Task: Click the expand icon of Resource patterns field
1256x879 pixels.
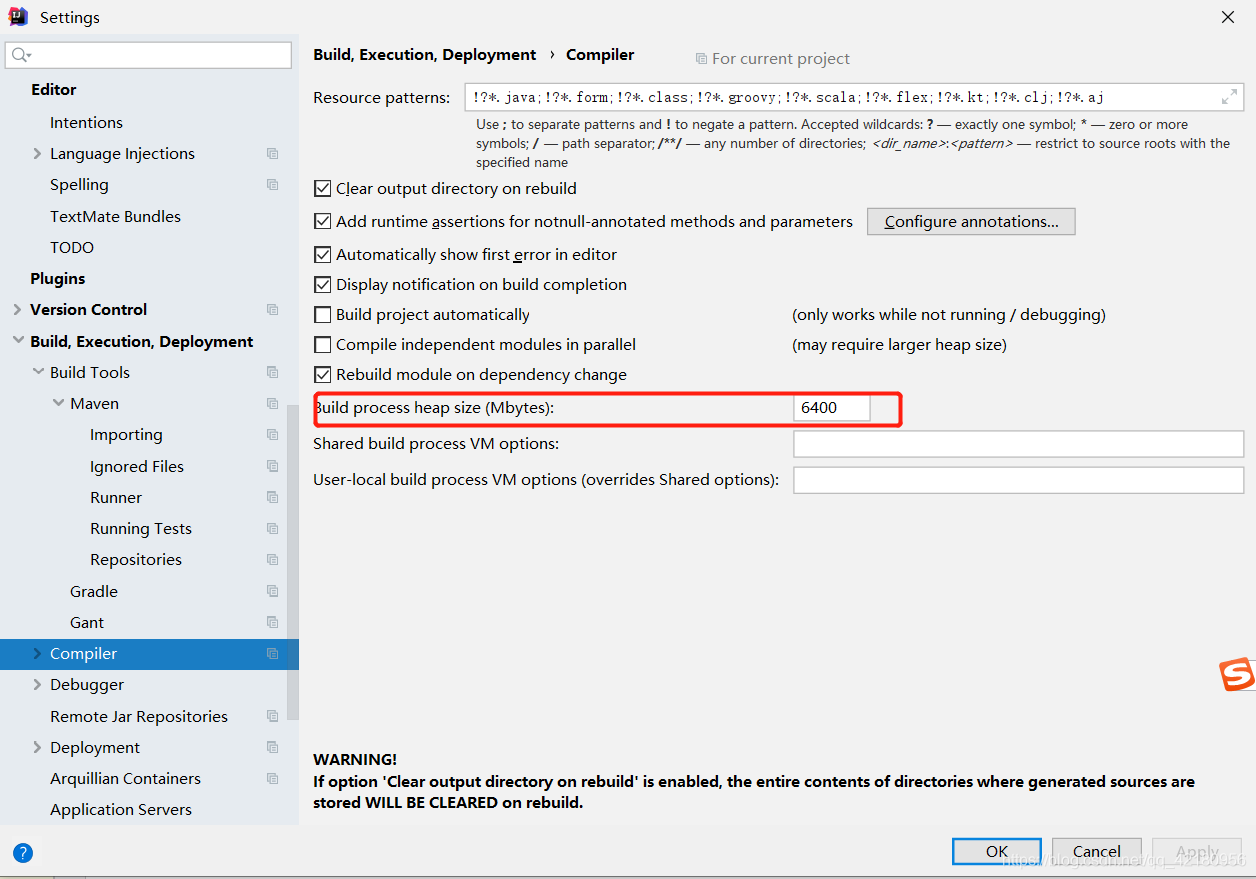Action: 1229,97
